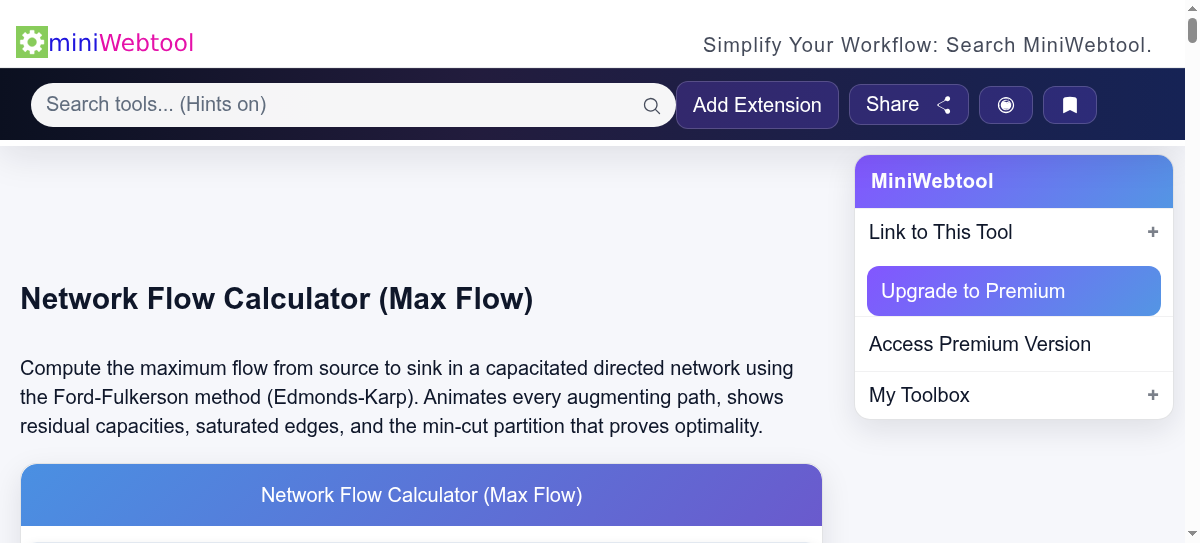Expand Link to This Tool plus icon

coord(1152,232)
